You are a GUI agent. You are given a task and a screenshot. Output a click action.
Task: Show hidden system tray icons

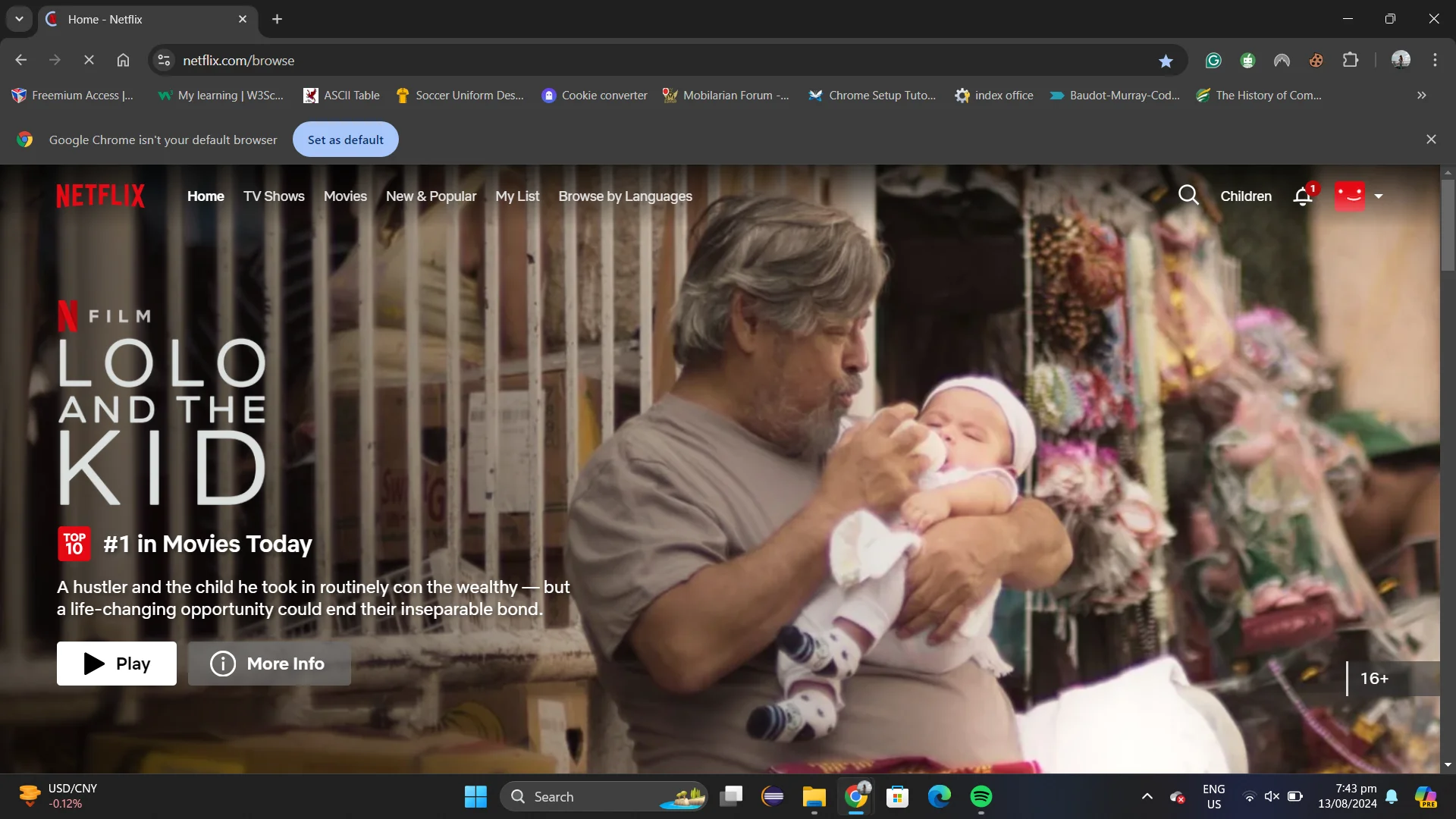pos(1147,796)
